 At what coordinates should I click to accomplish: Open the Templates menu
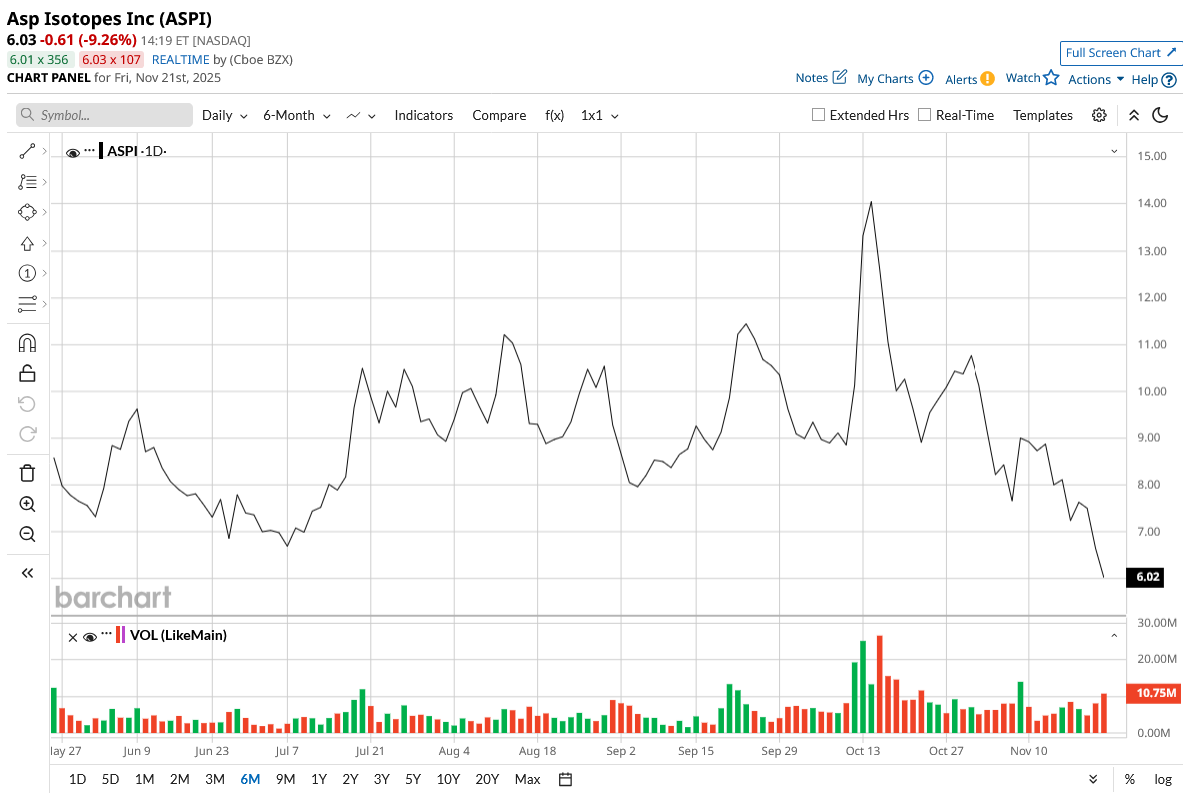click(x=1043, y=115)
